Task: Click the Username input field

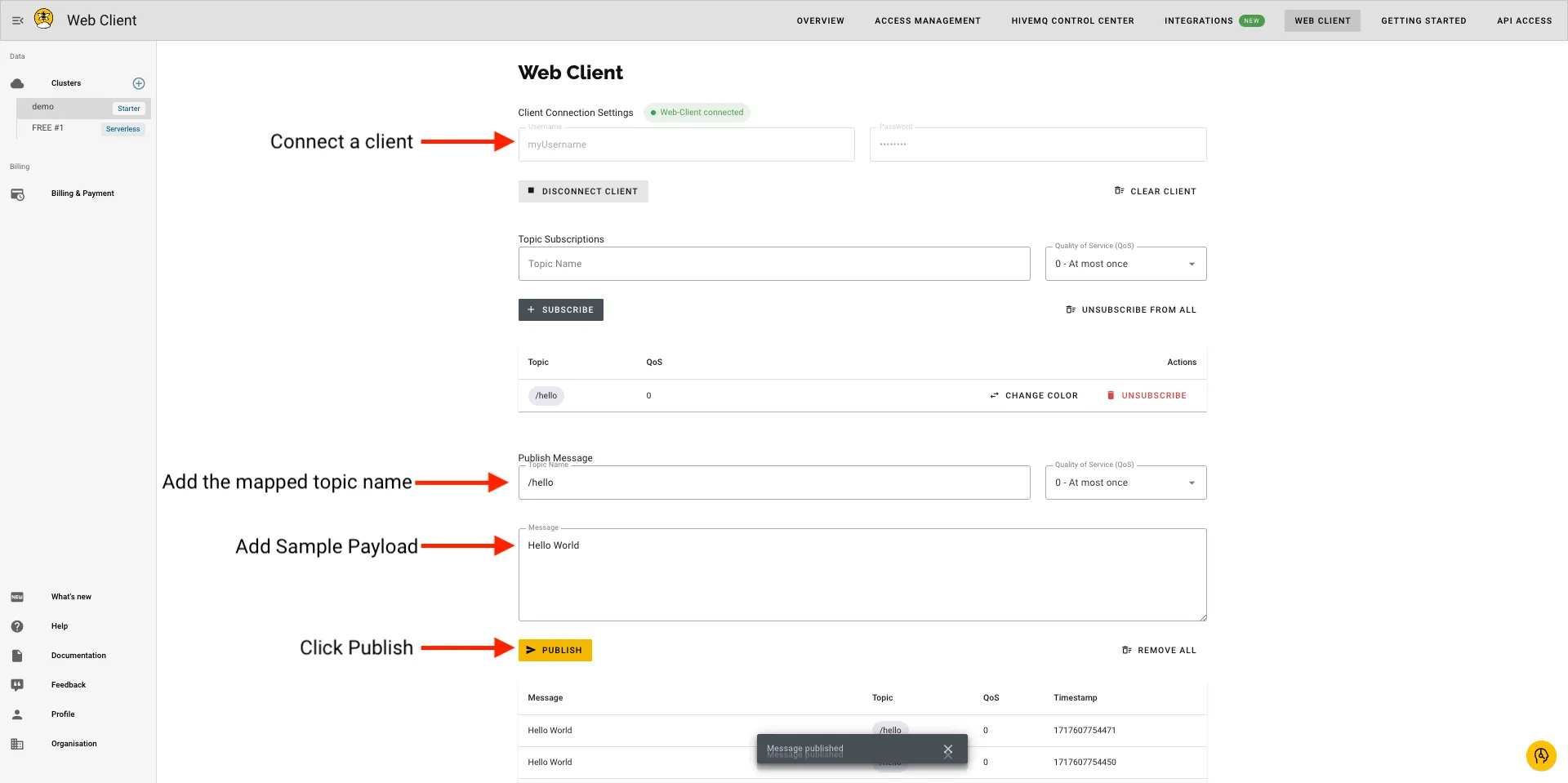Action: click(x=686, y=145)
